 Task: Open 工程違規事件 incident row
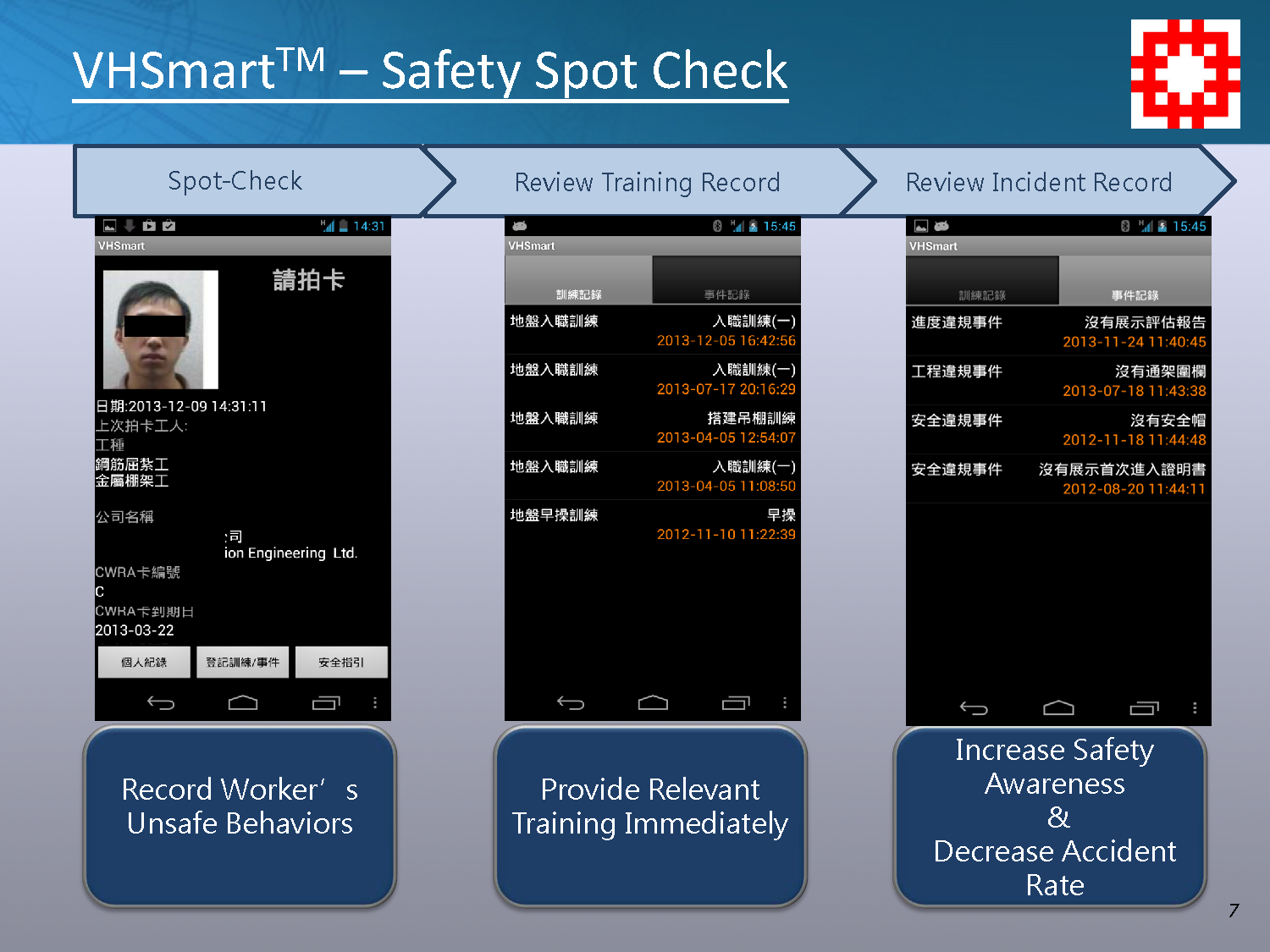1058,380
